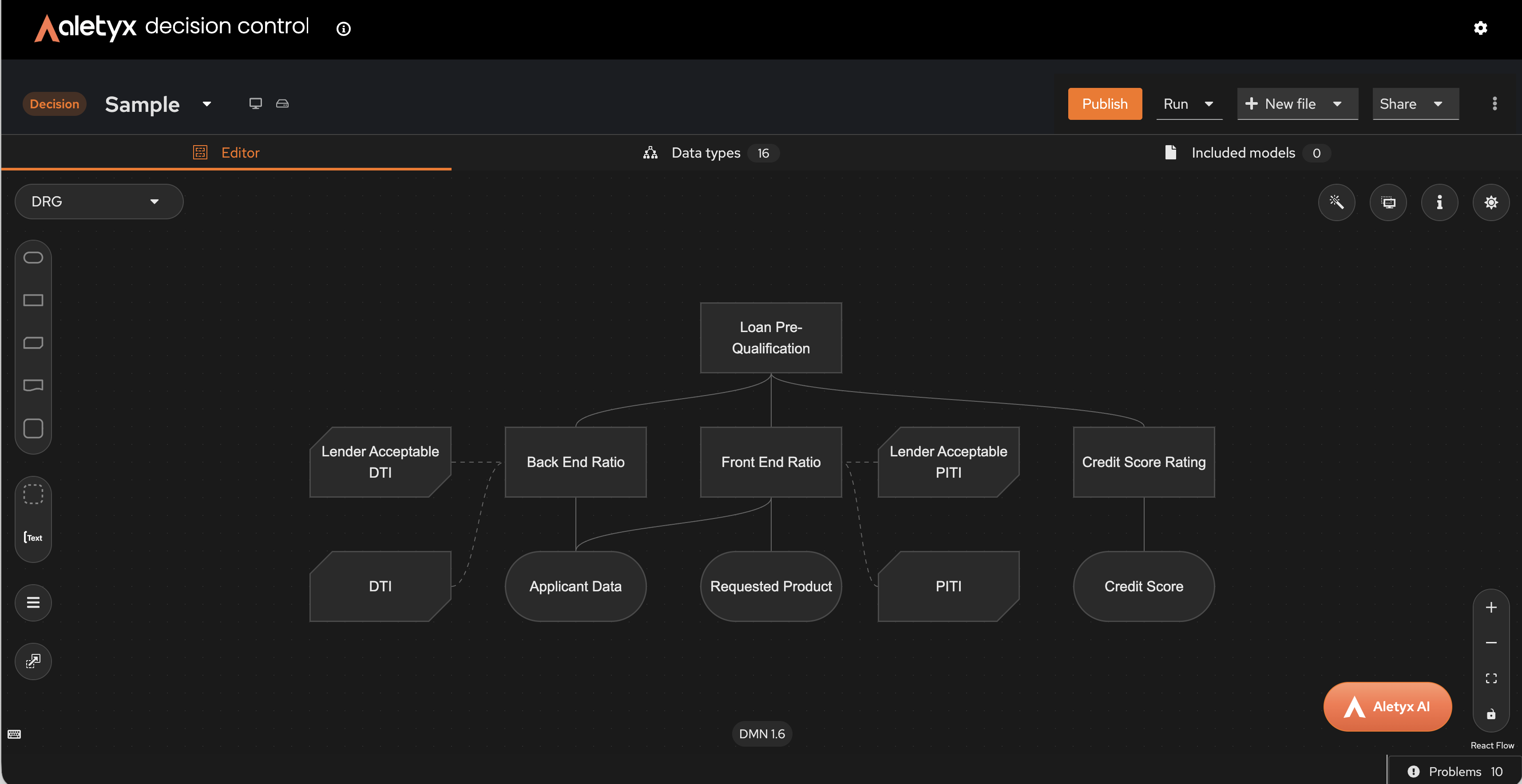Select the Input Data node palette tool

coord(33,257)
